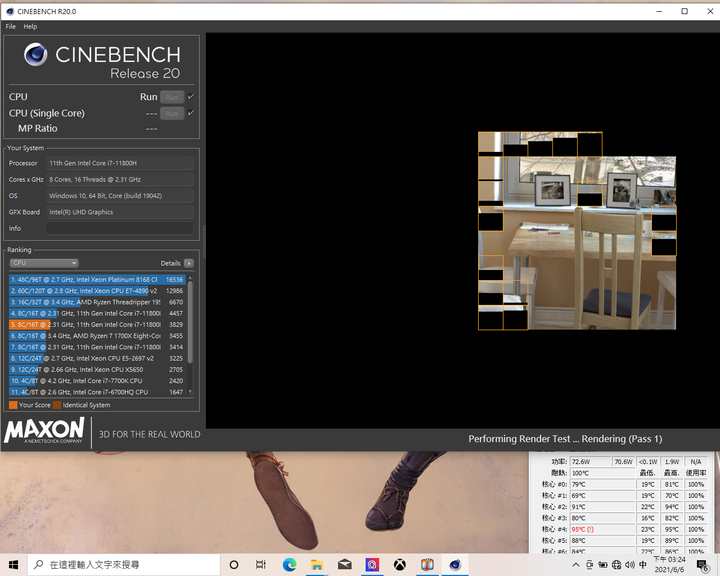Screen dimensions: 720x576
Task: Click the MAXON logo
Action: tap(45, 430)
